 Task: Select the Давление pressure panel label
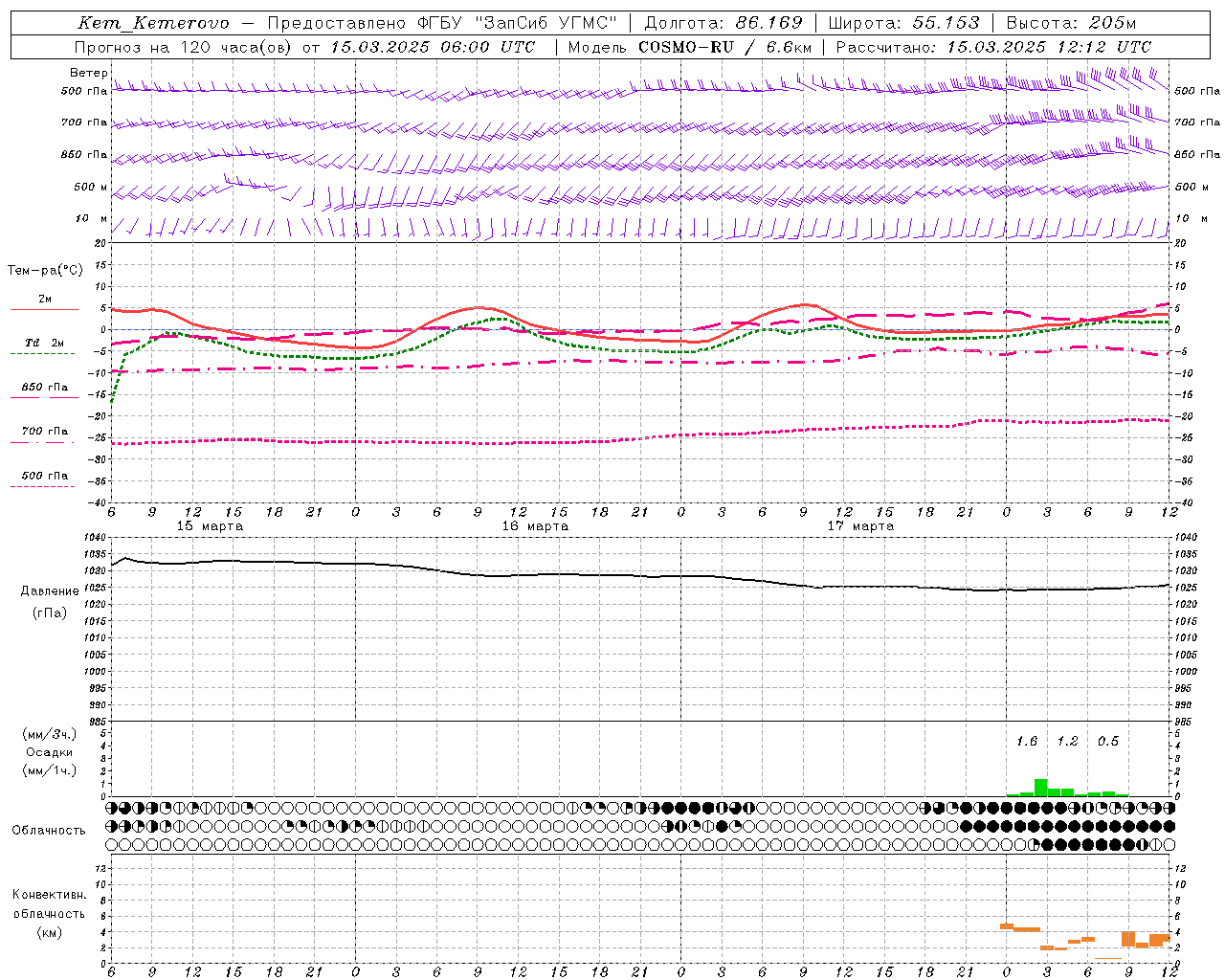tap(50, 591)
